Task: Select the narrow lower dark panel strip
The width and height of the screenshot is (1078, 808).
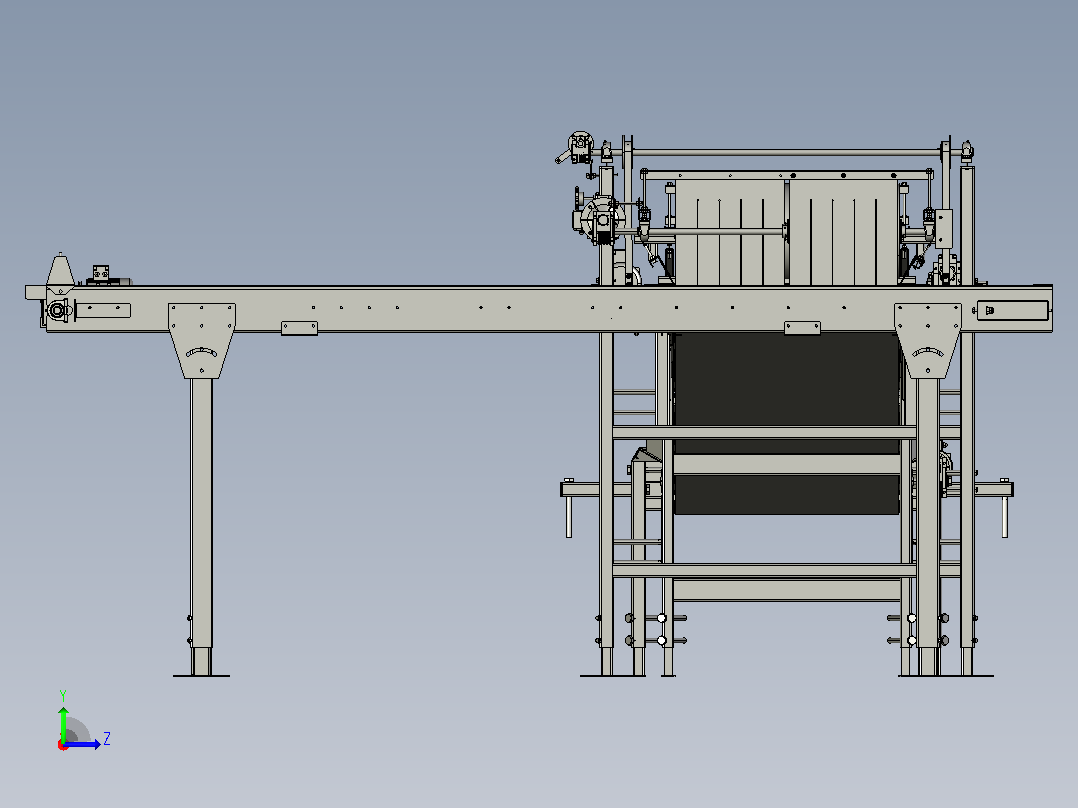Action: tap(787, 494)
